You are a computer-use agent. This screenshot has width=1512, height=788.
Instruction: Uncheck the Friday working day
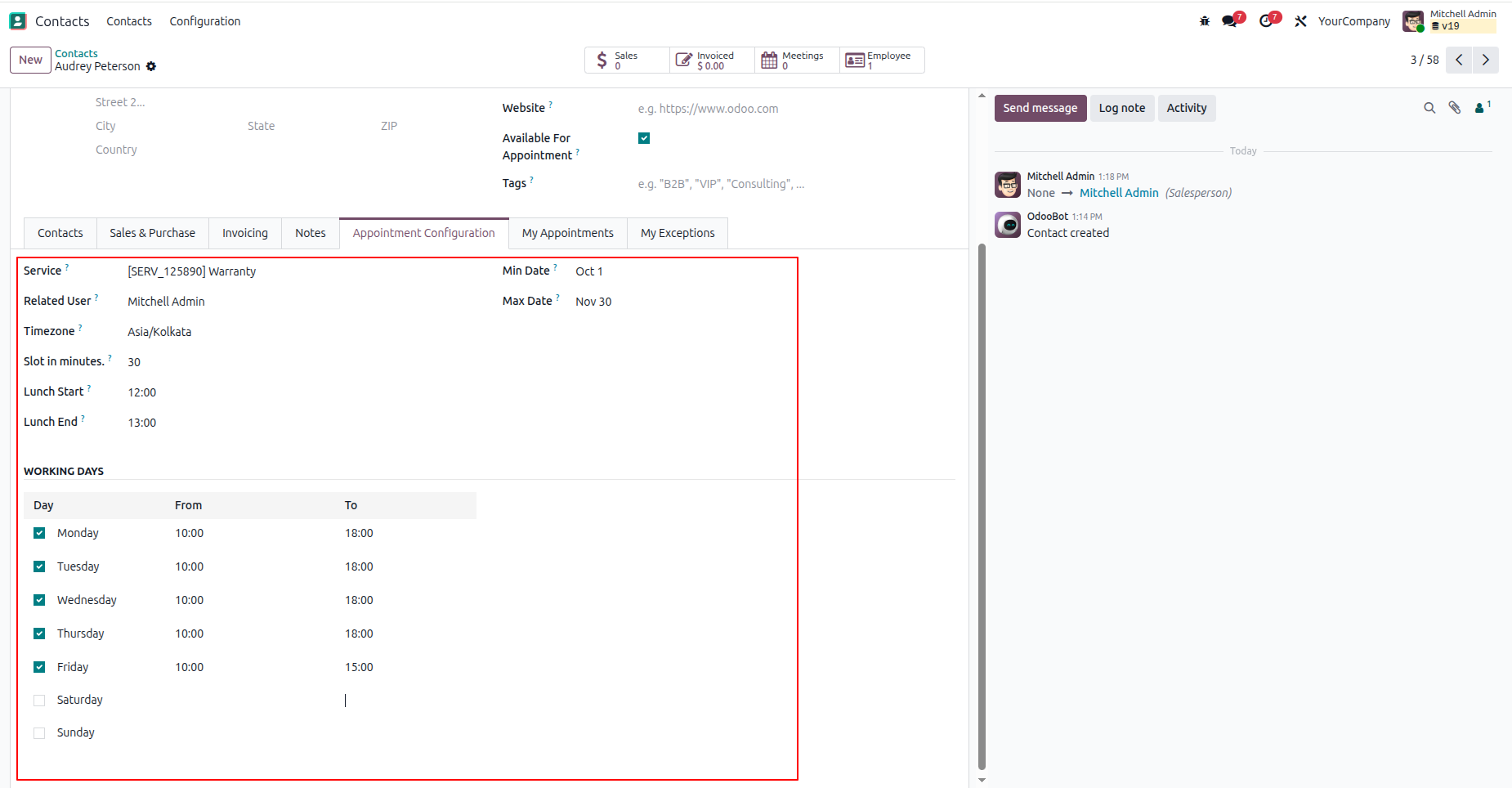pyautogui.click(x=39, y=667)
